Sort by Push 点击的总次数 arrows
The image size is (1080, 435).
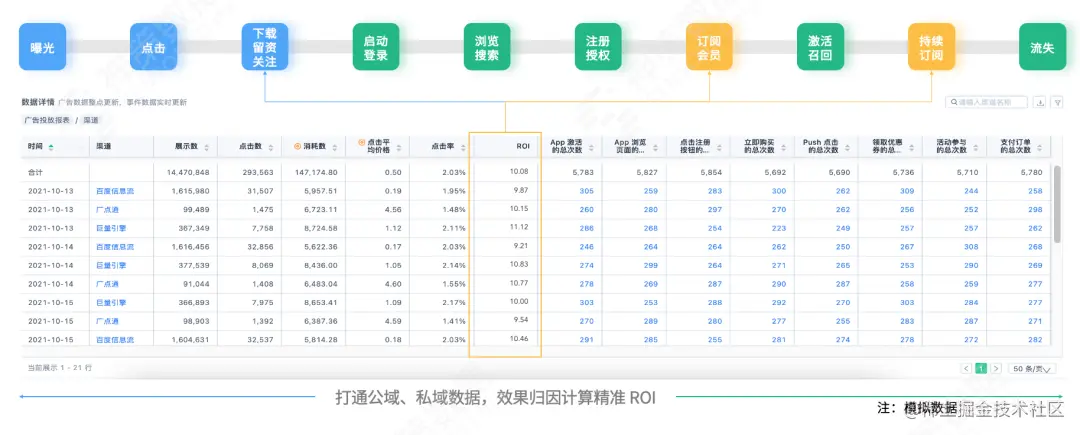[x=847, y=147]
